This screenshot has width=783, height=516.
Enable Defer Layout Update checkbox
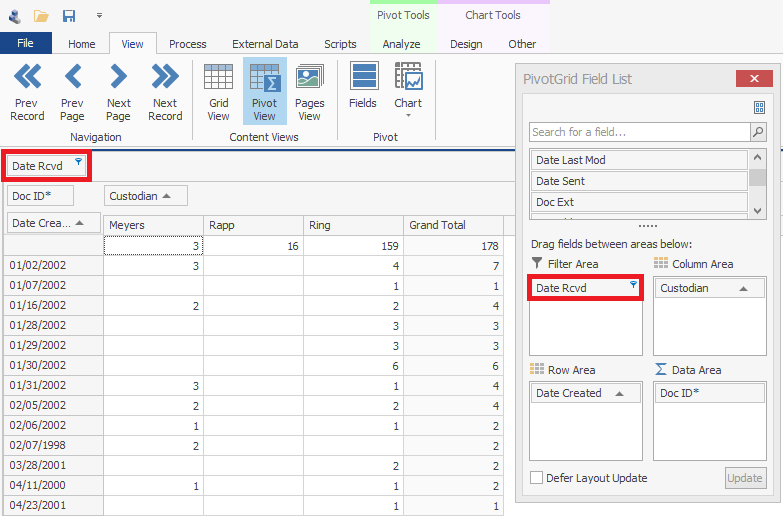537,478
